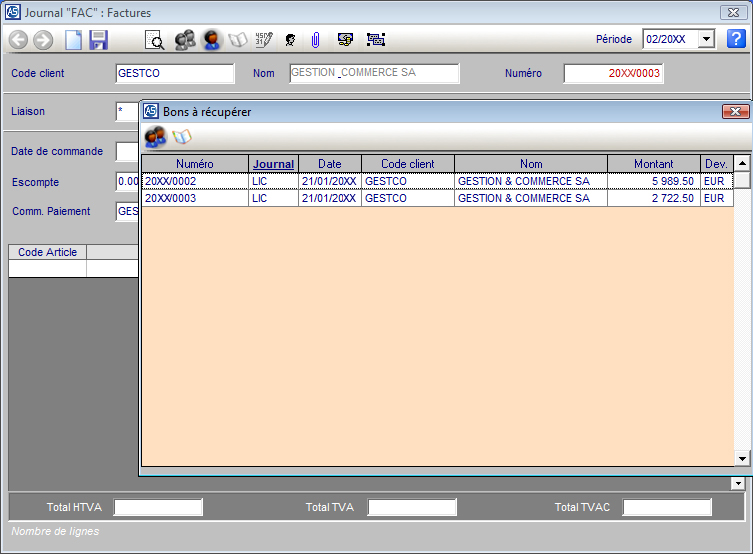Screen dimensions: 753x554
Task: Click the forward navigation arrow in toolbar
Action: tap(43, 40)
